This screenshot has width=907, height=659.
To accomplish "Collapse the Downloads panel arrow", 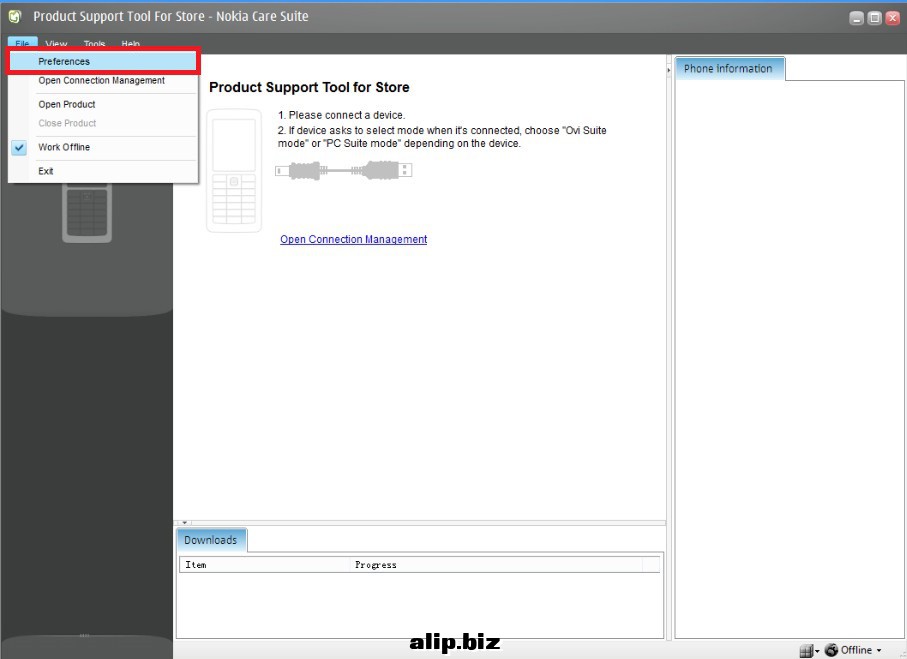I will click(x=184, y=522).
